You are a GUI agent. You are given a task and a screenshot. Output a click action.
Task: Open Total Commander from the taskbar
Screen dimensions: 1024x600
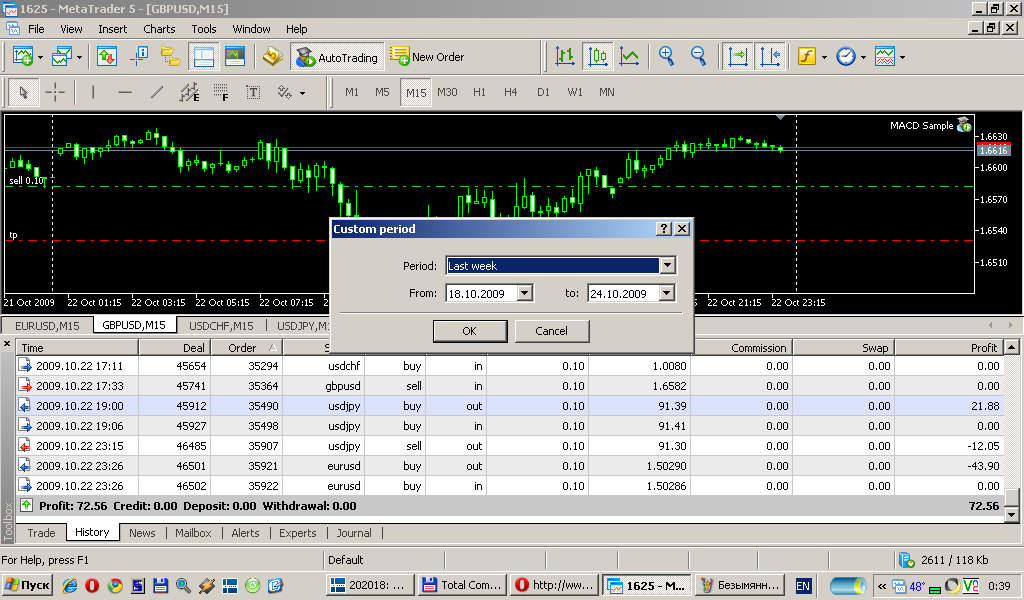[x=461, y=585]
